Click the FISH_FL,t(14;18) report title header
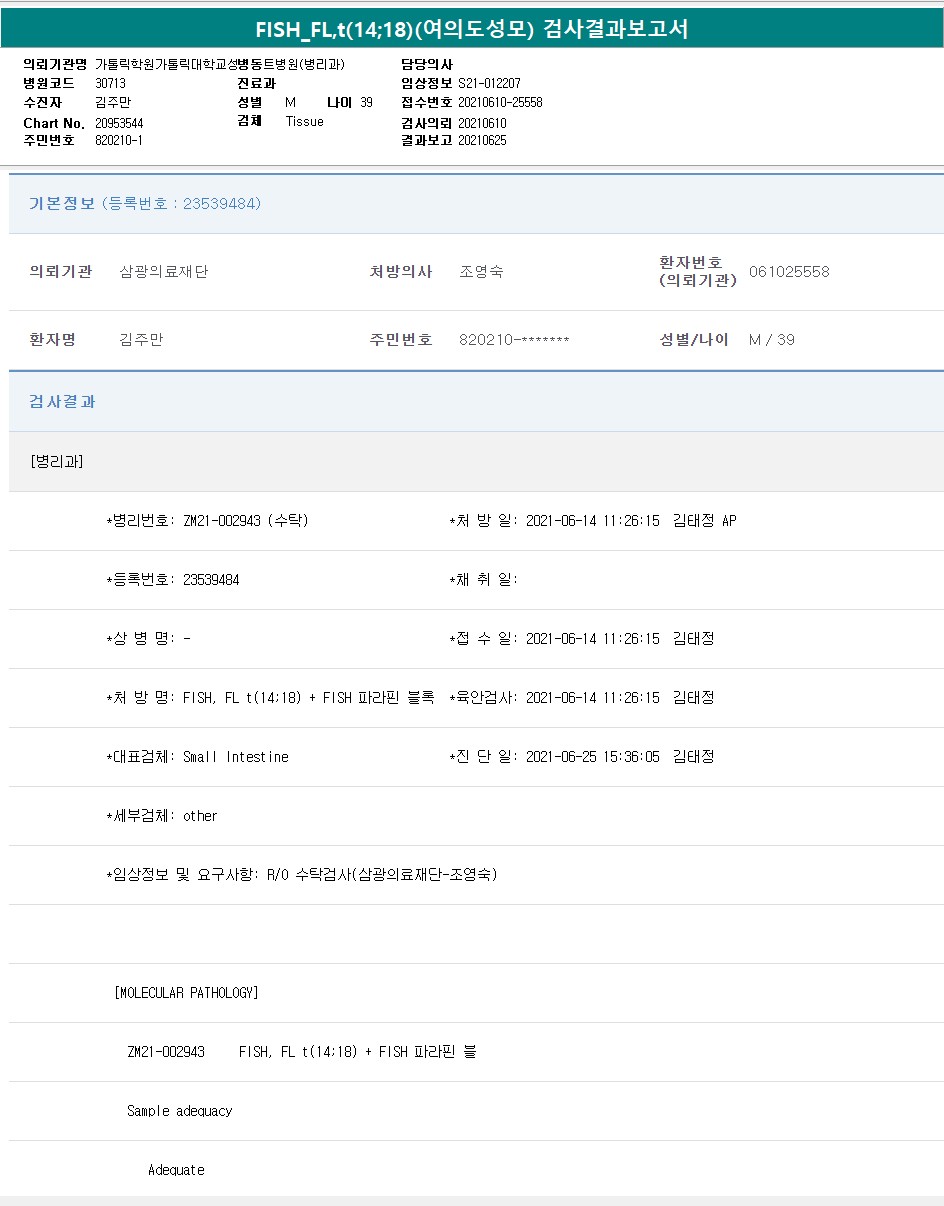 [x=471, y=29]
